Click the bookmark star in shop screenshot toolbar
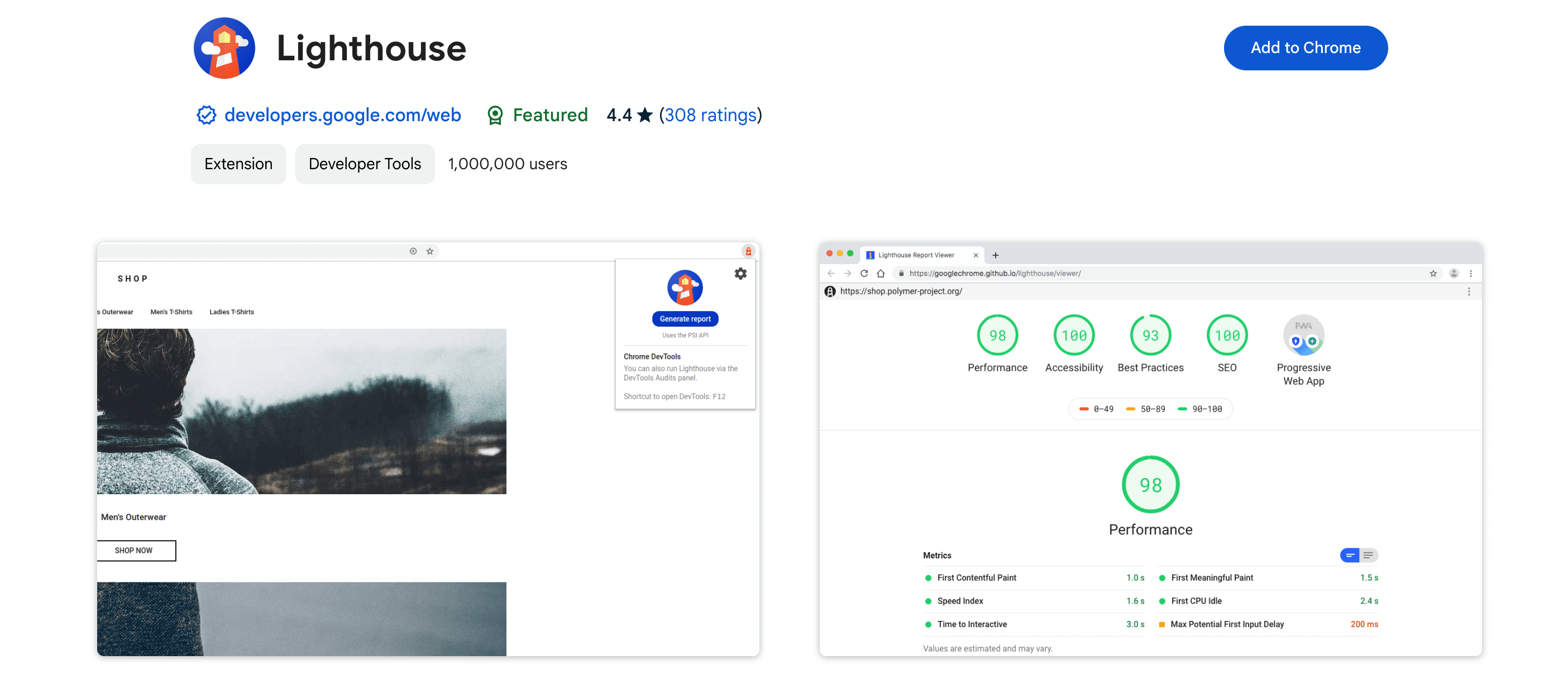This screenshot has width=1568, height=679. pyautogui.click(x=430, y=251)
